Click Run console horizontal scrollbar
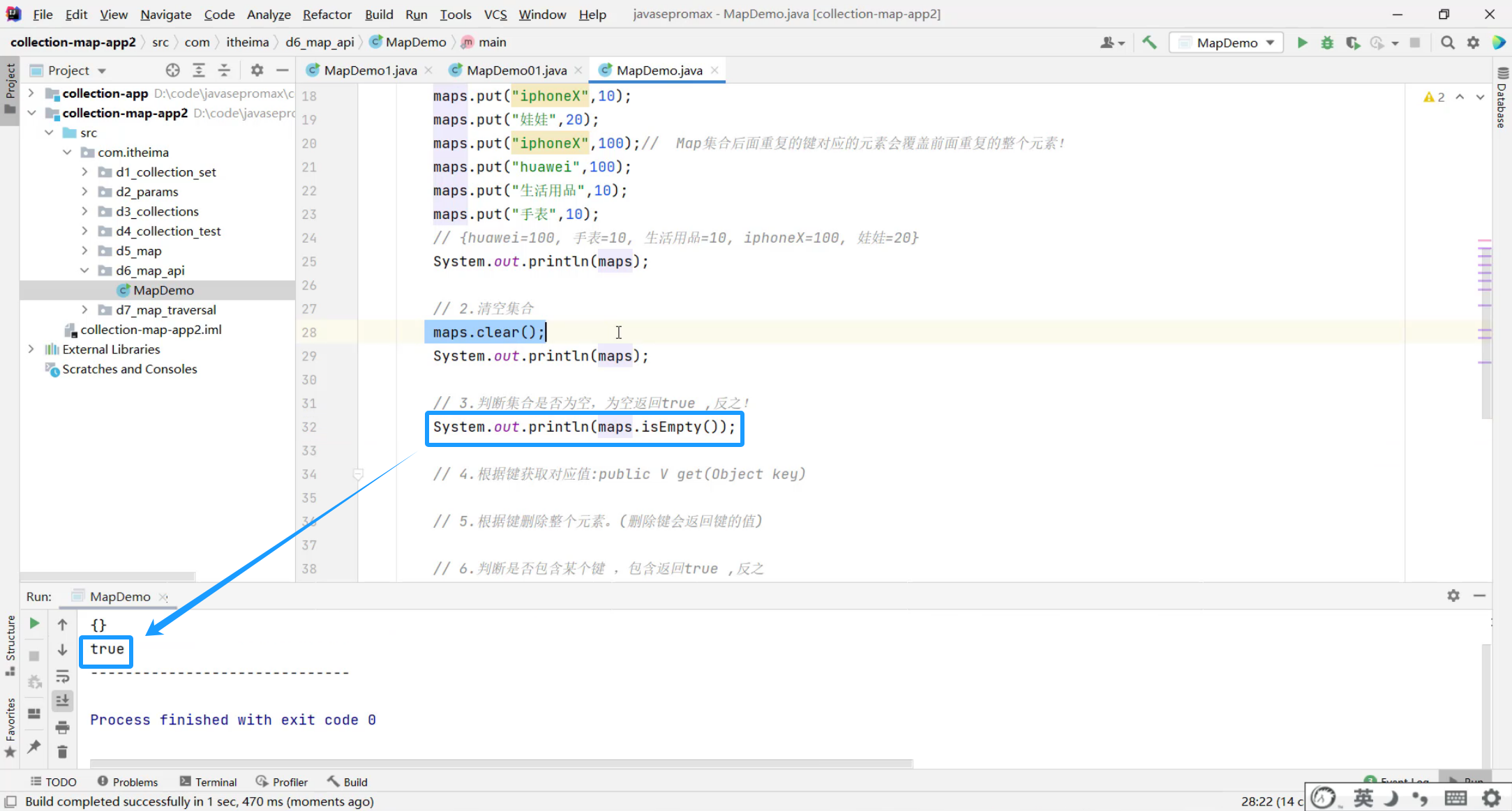Screen dimensions: 1512x811 501,763
